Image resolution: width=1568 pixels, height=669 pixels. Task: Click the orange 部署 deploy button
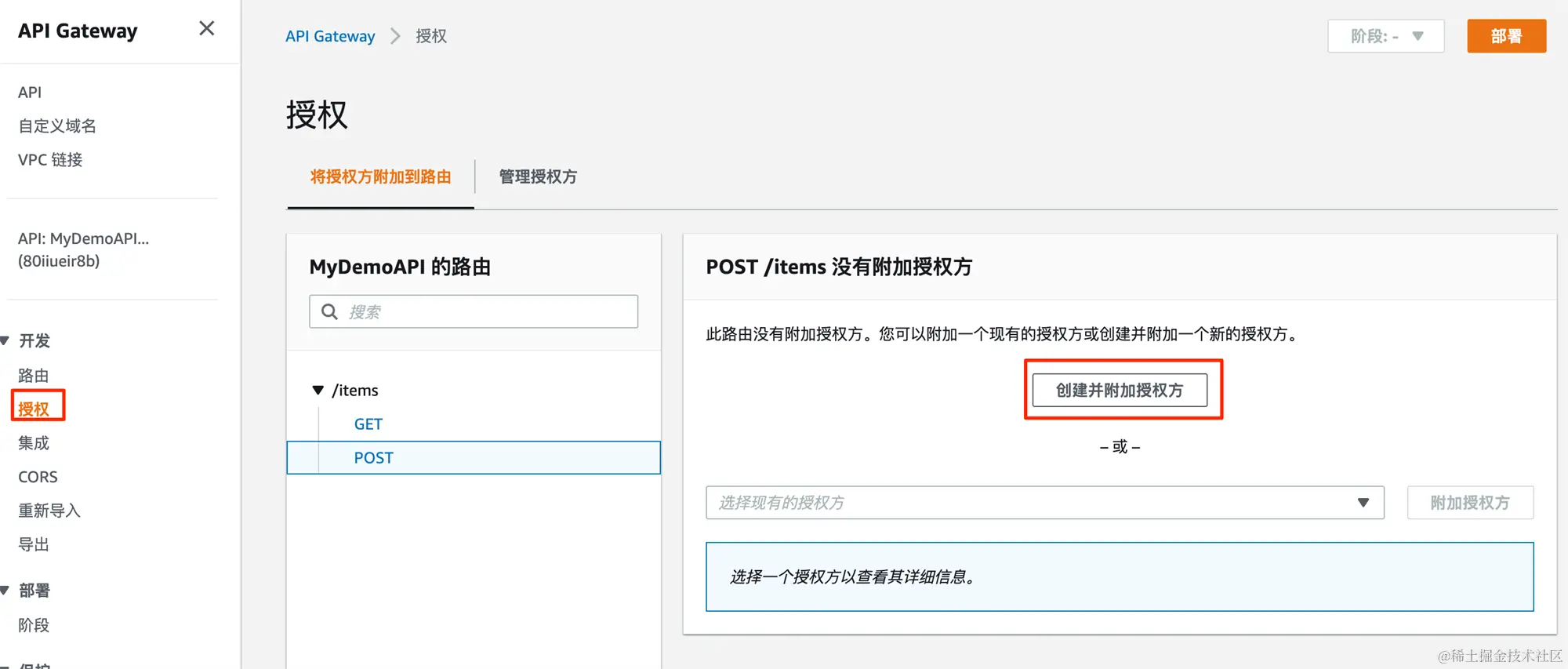[x=1506, y=36]
